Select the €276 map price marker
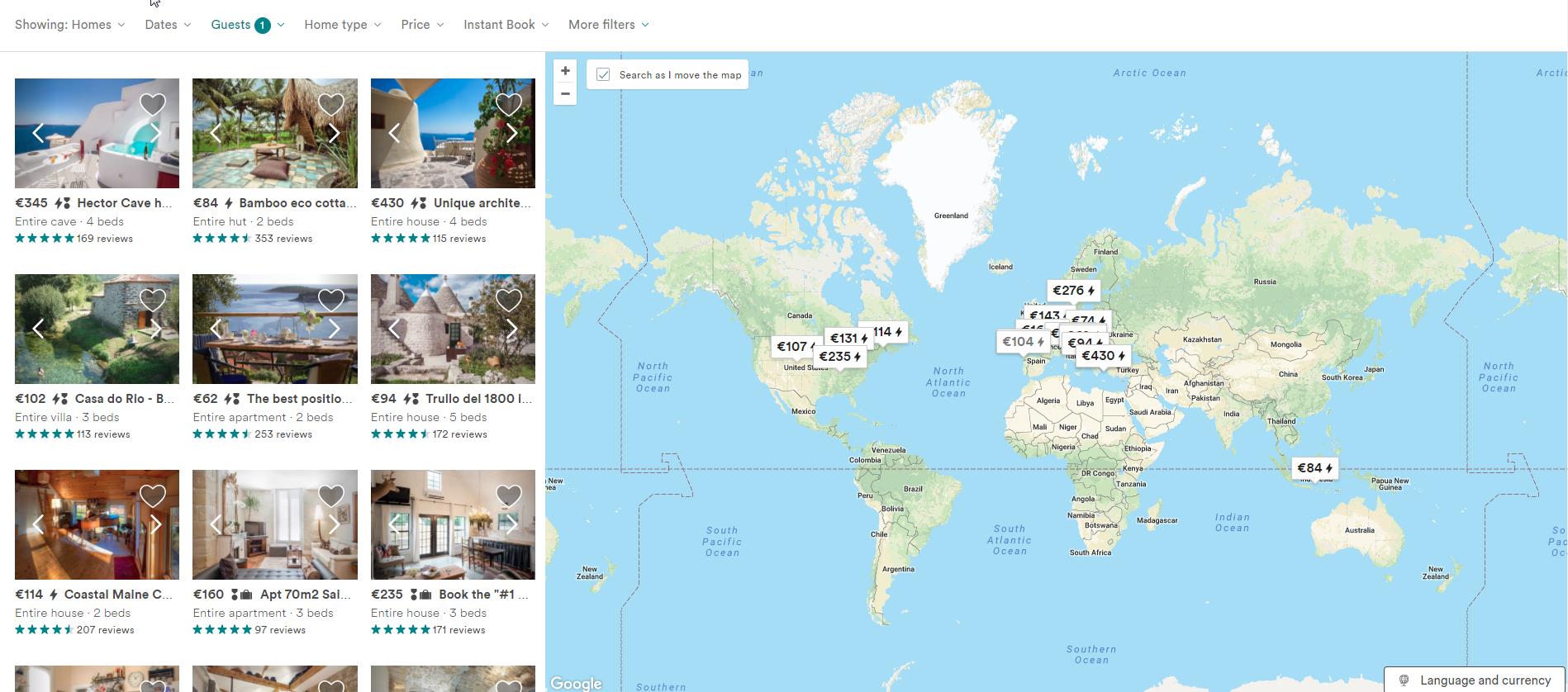The image size is (1568, 692). [1073, 291]
